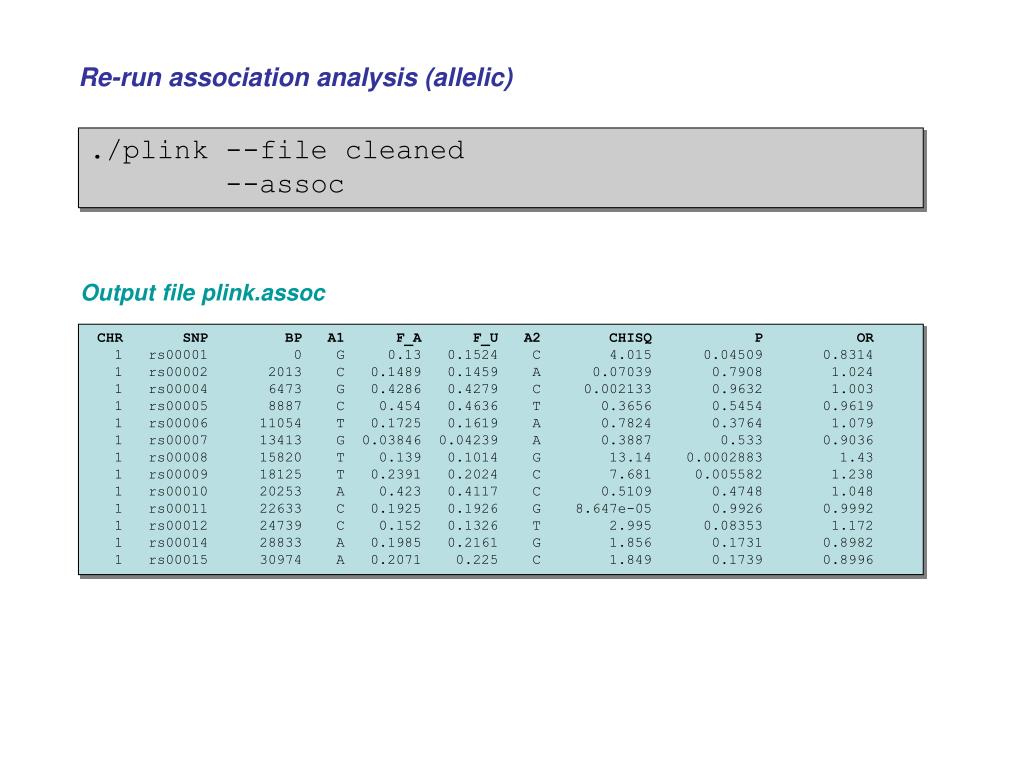Click the A1 column header
The image size is (1024, 768).
(x=335, y=338)
